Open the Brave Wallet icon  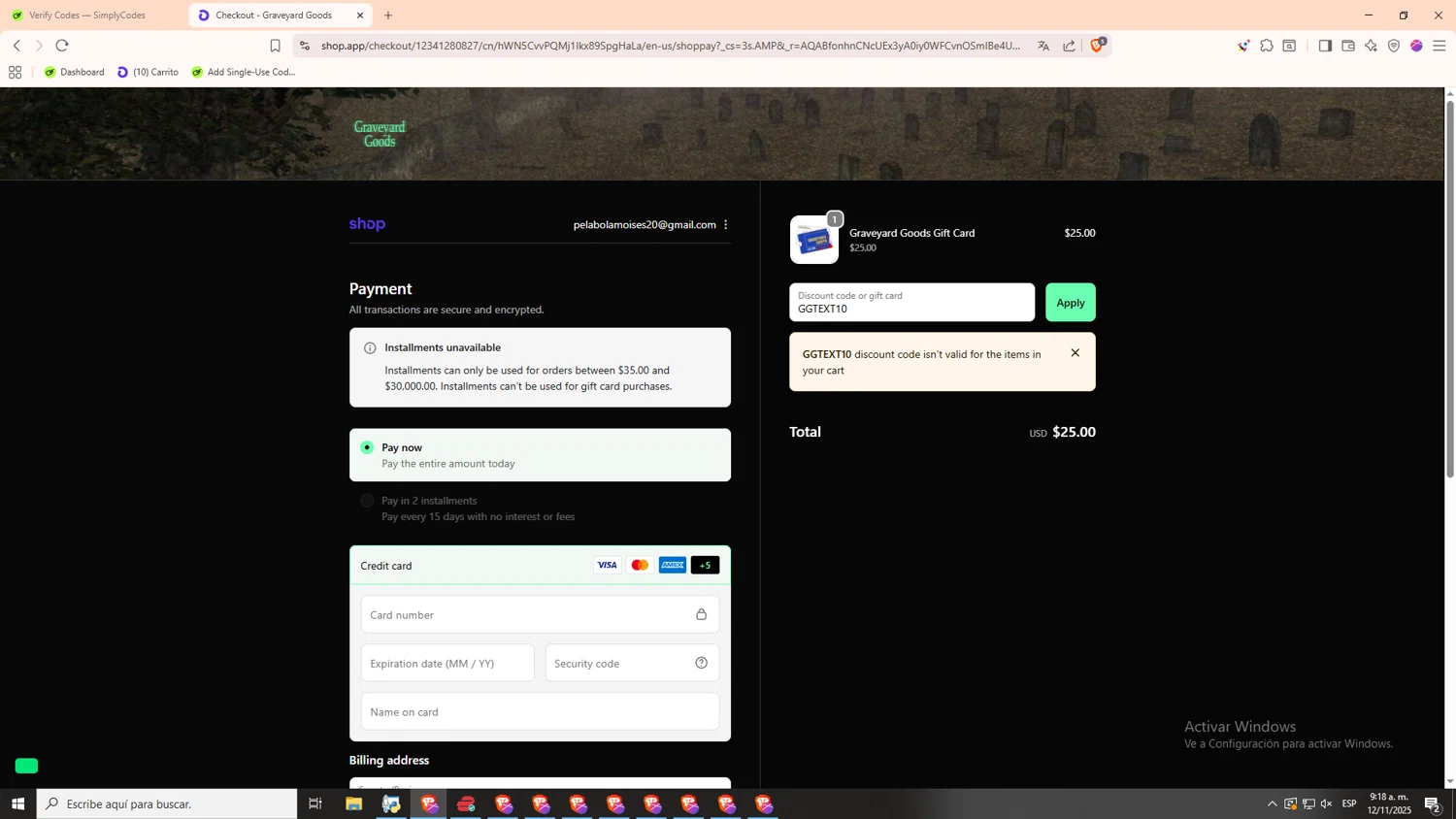1348,46
